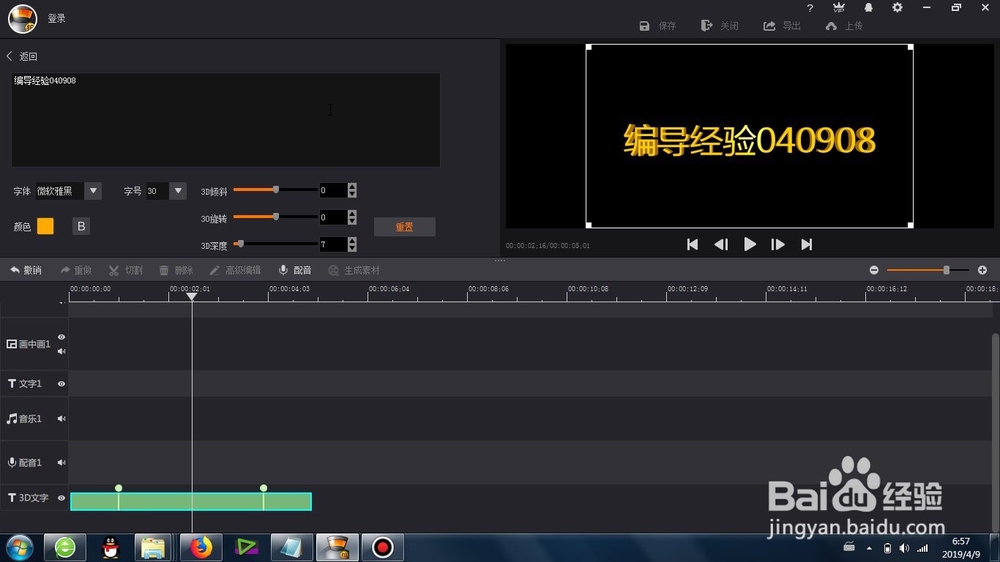Click the 3D深度 value stepper arrows
This screenshot has height=562, width=1000.
point(352,244)
